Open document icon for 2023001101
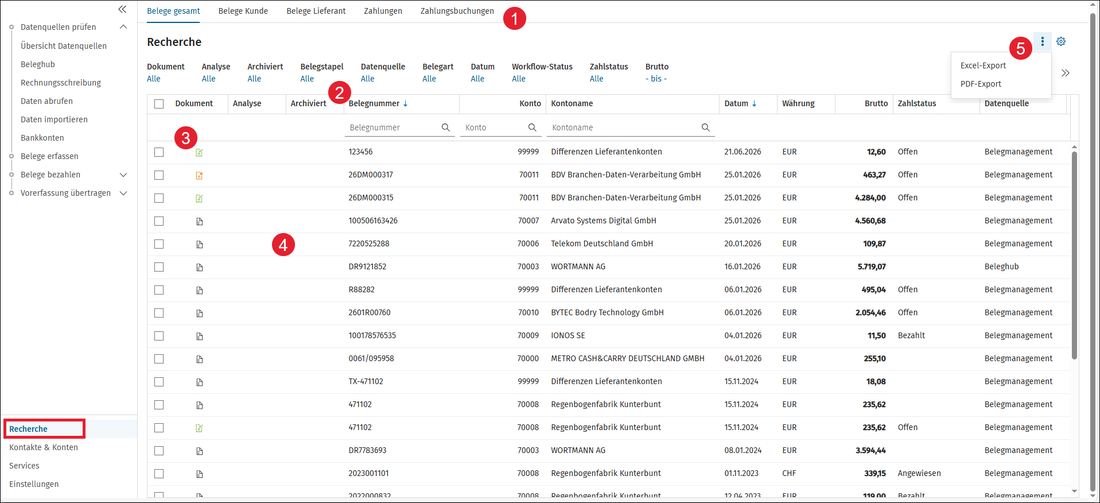This screenshot has height=503, width=1100. [x=199, y=474]
